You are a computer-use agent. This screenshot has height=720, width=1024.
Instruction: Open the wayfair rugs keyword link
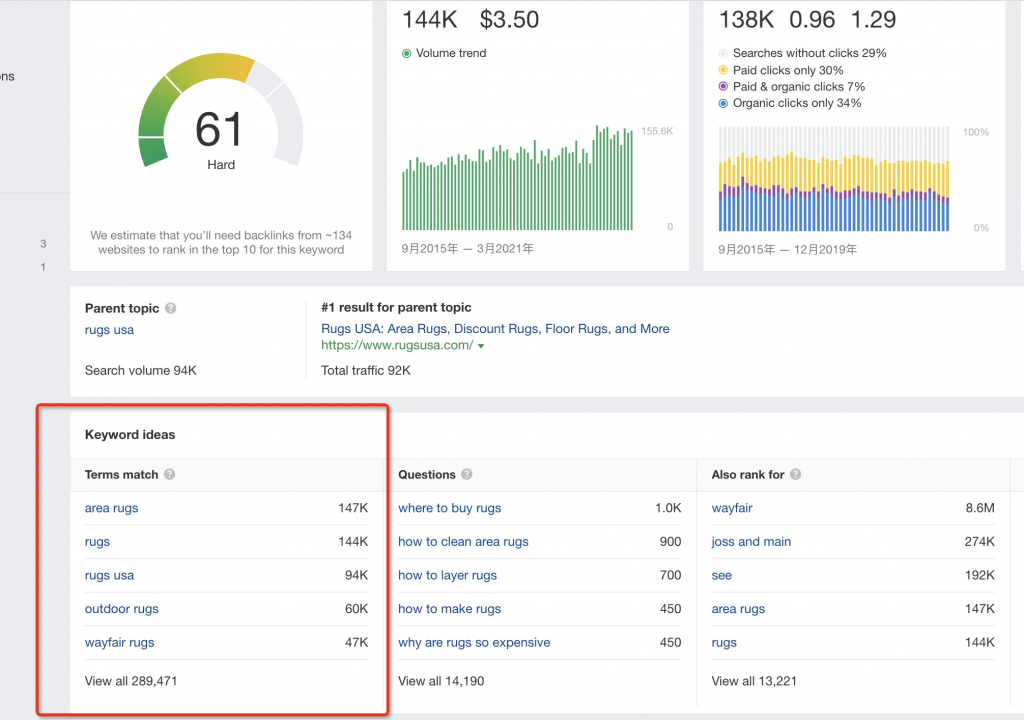pos(120,642)
